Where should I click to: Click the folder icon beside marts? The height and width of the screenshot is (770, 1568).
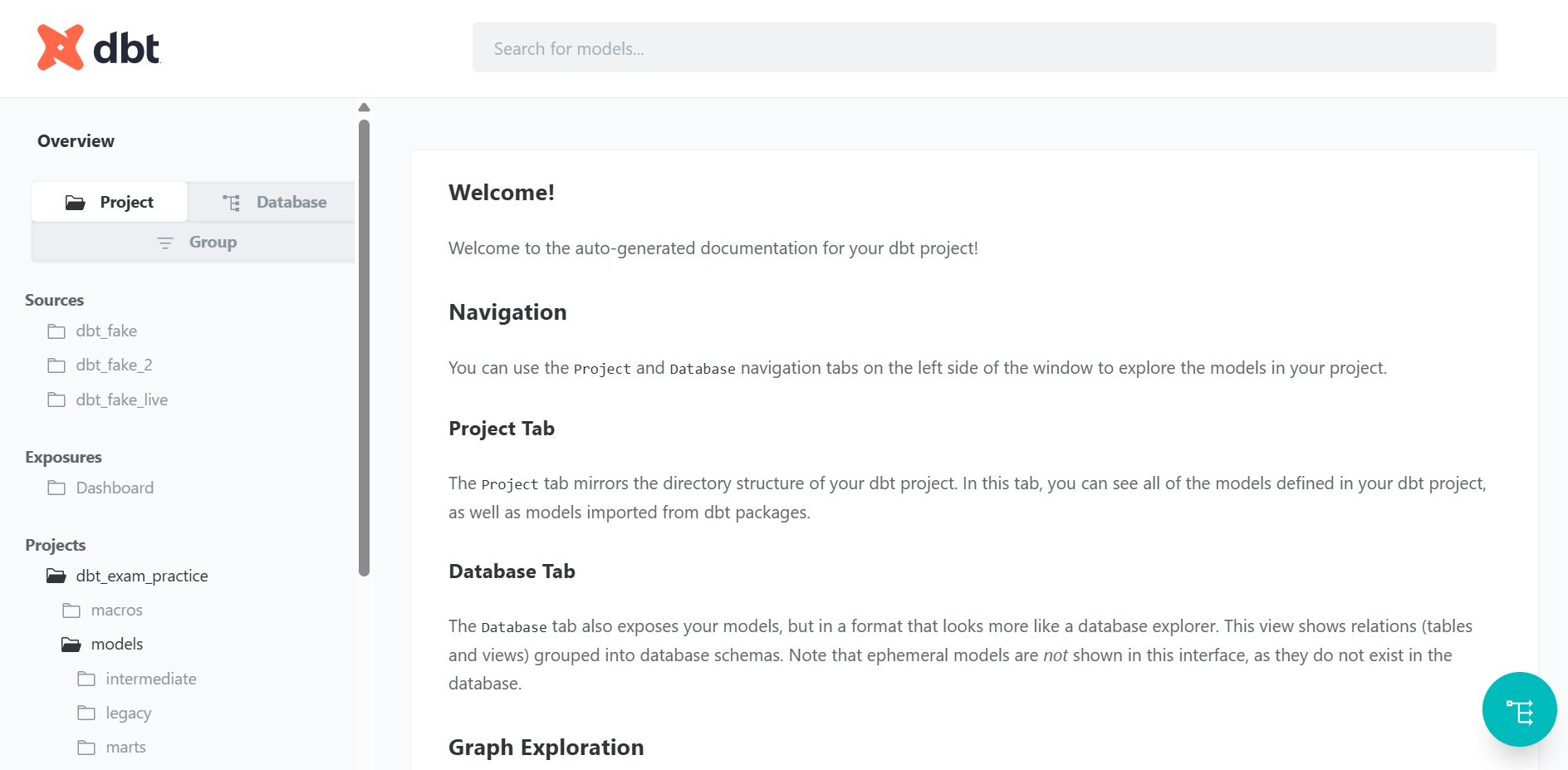[86, 748]
